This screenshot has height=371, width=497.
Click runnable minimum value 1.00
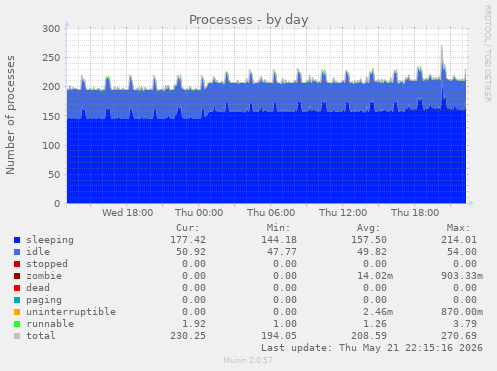click(x=285, y=324)
